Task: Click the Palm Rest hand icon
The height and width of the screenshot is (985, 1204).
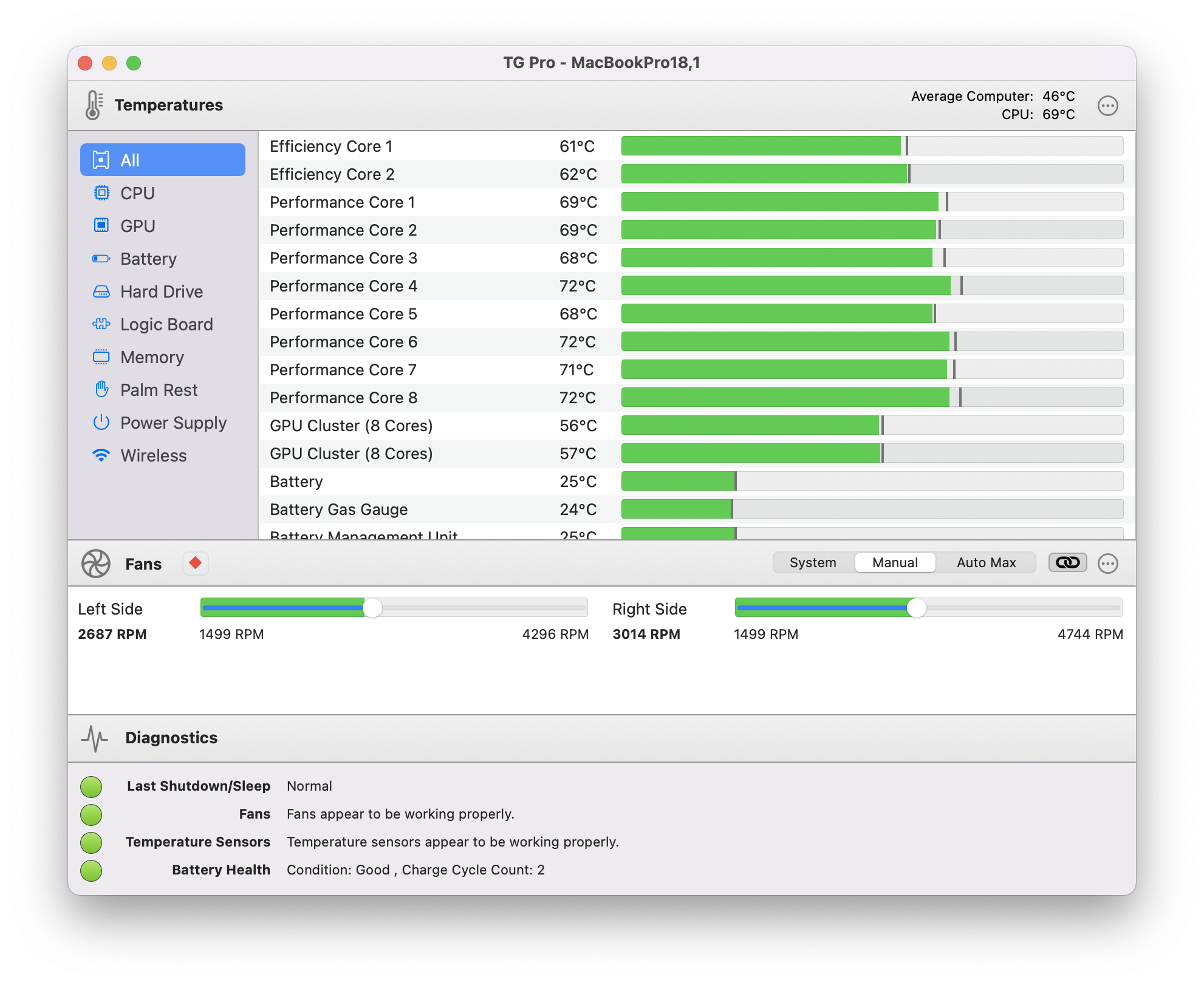Action: point(101,389)
